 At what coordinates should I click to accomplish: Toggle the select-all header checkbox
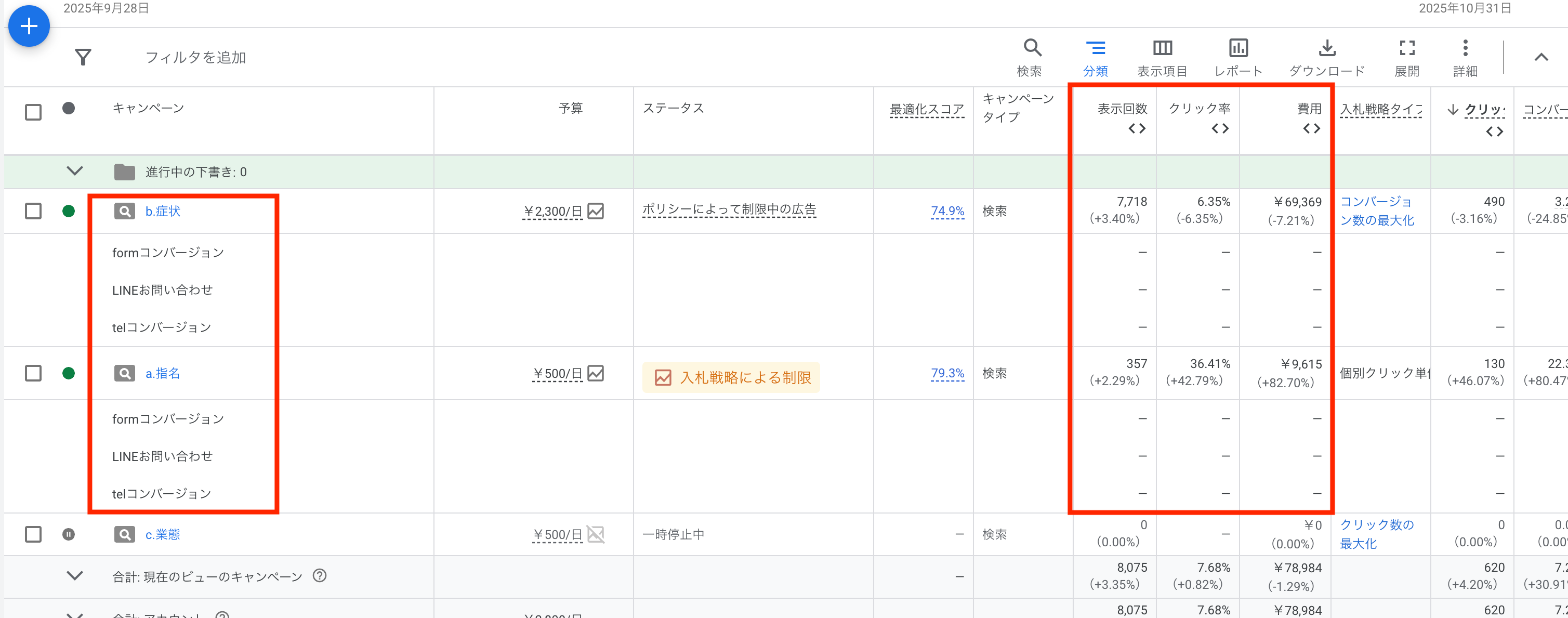tap(33, 112)
